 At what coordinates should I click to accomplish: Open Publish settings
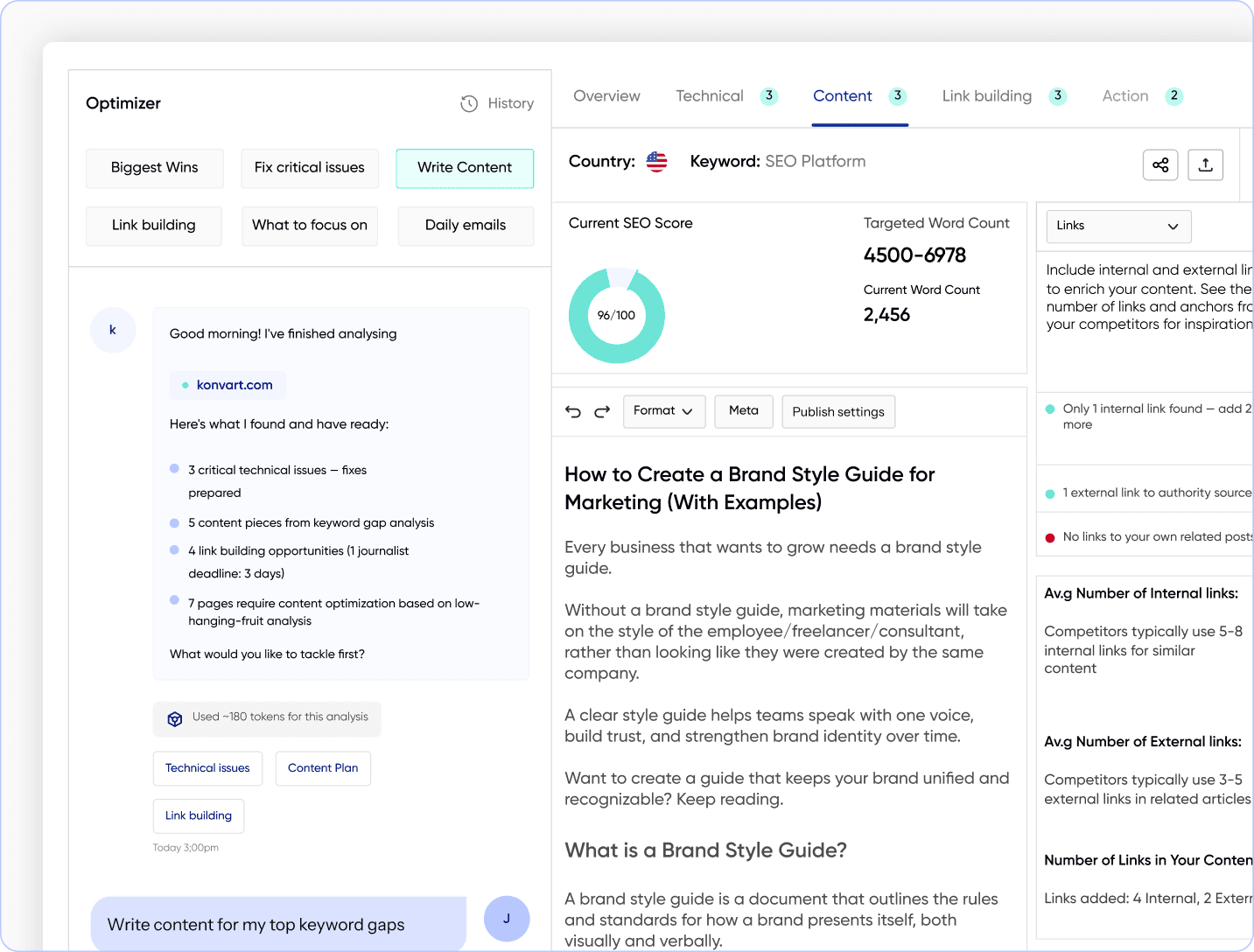pos(838,411)
